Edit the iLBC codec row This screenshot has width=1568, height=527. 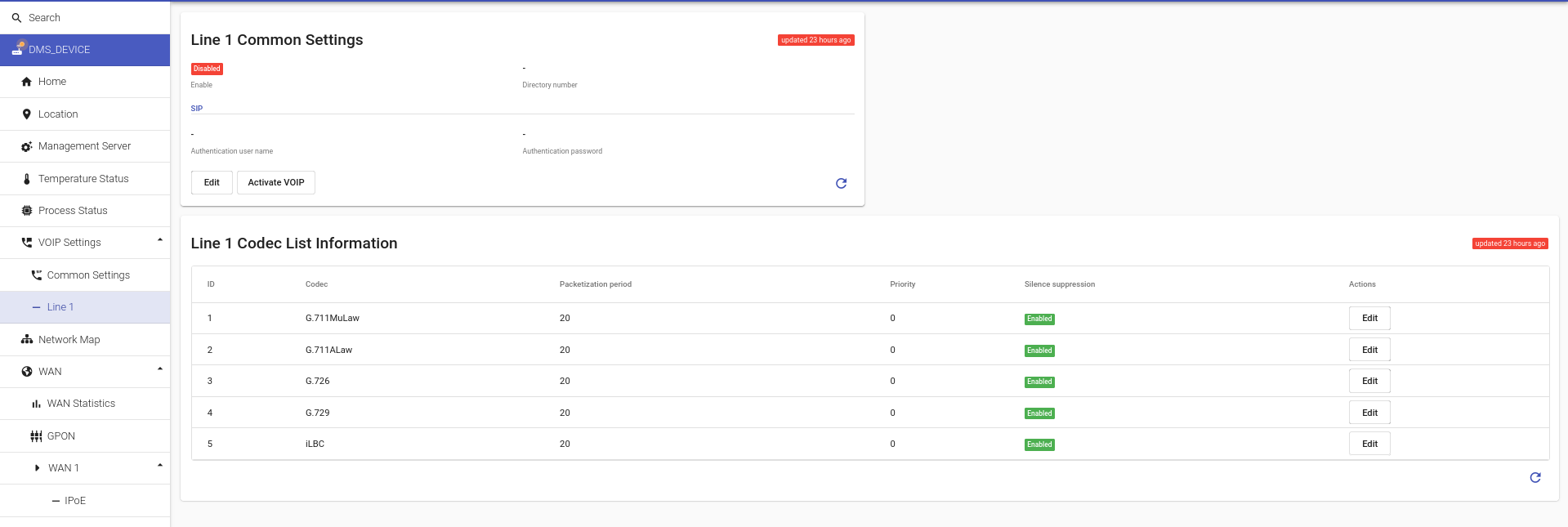click(1369, 444)
